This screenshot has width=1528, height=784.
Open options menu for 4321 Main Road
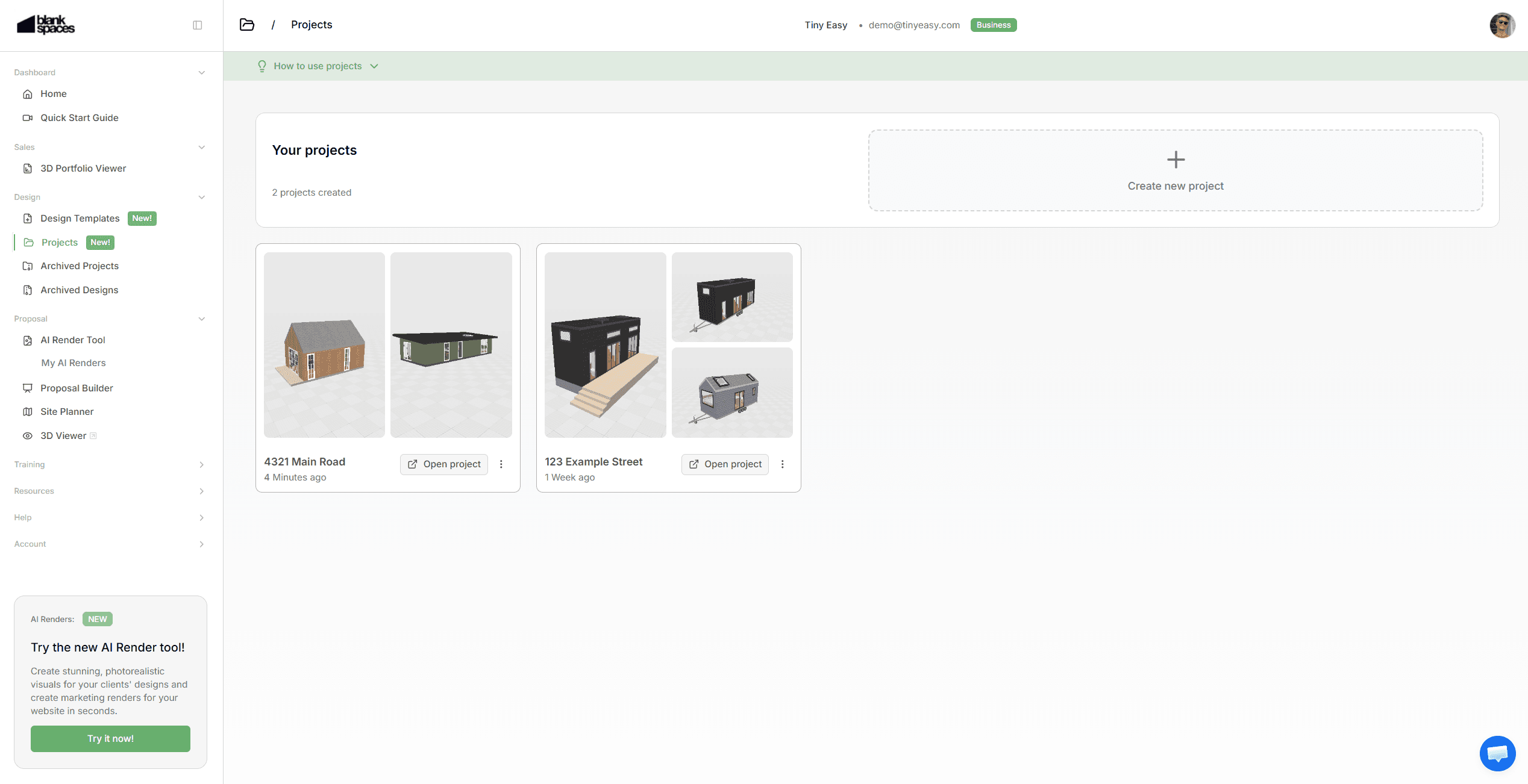pyautogui.click(x=501, y=464)
